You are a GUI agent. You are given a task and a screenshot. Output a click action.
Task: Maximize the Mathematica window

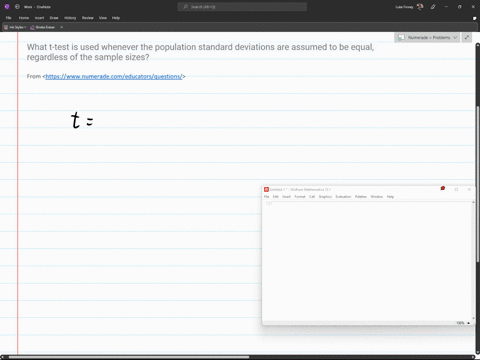456,189
